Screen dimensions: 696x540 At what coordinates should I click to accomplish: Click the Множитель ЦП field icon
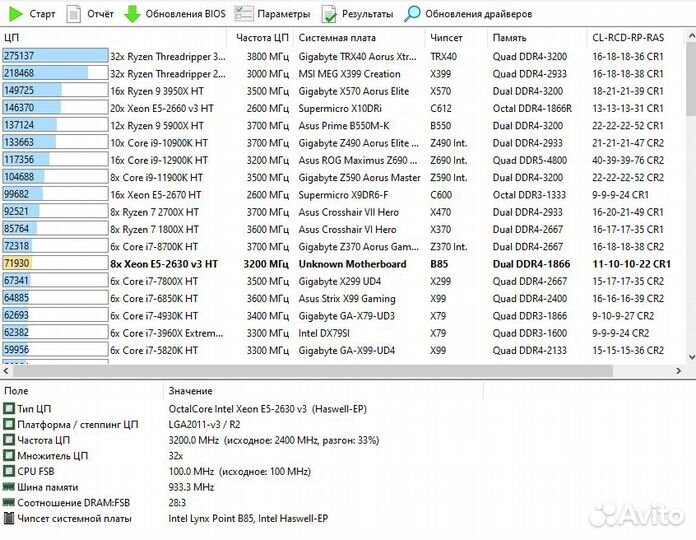click(8, 455)
